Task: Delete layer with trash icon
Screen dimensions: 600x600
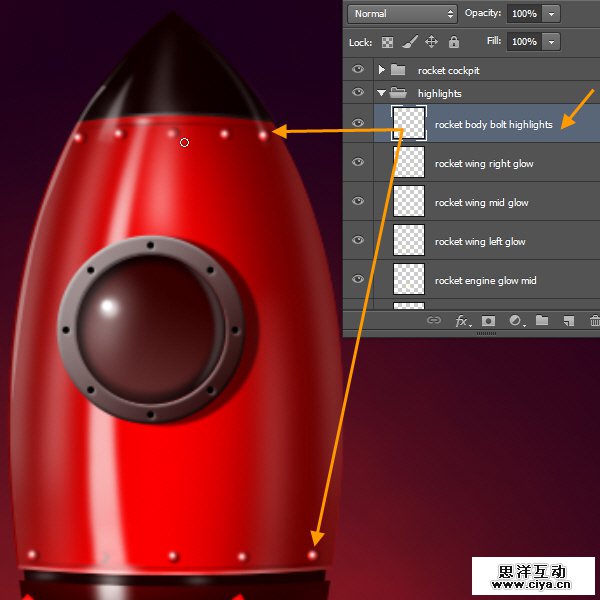Action: click(595, 321)
